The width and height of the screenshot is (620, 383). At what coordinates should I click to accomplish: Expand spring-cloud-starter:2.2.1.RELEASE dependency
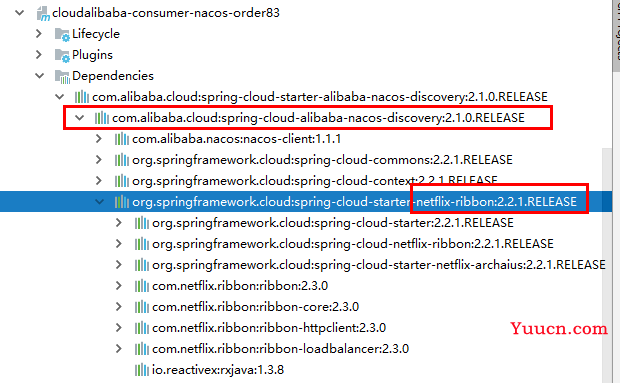point(119,223)
